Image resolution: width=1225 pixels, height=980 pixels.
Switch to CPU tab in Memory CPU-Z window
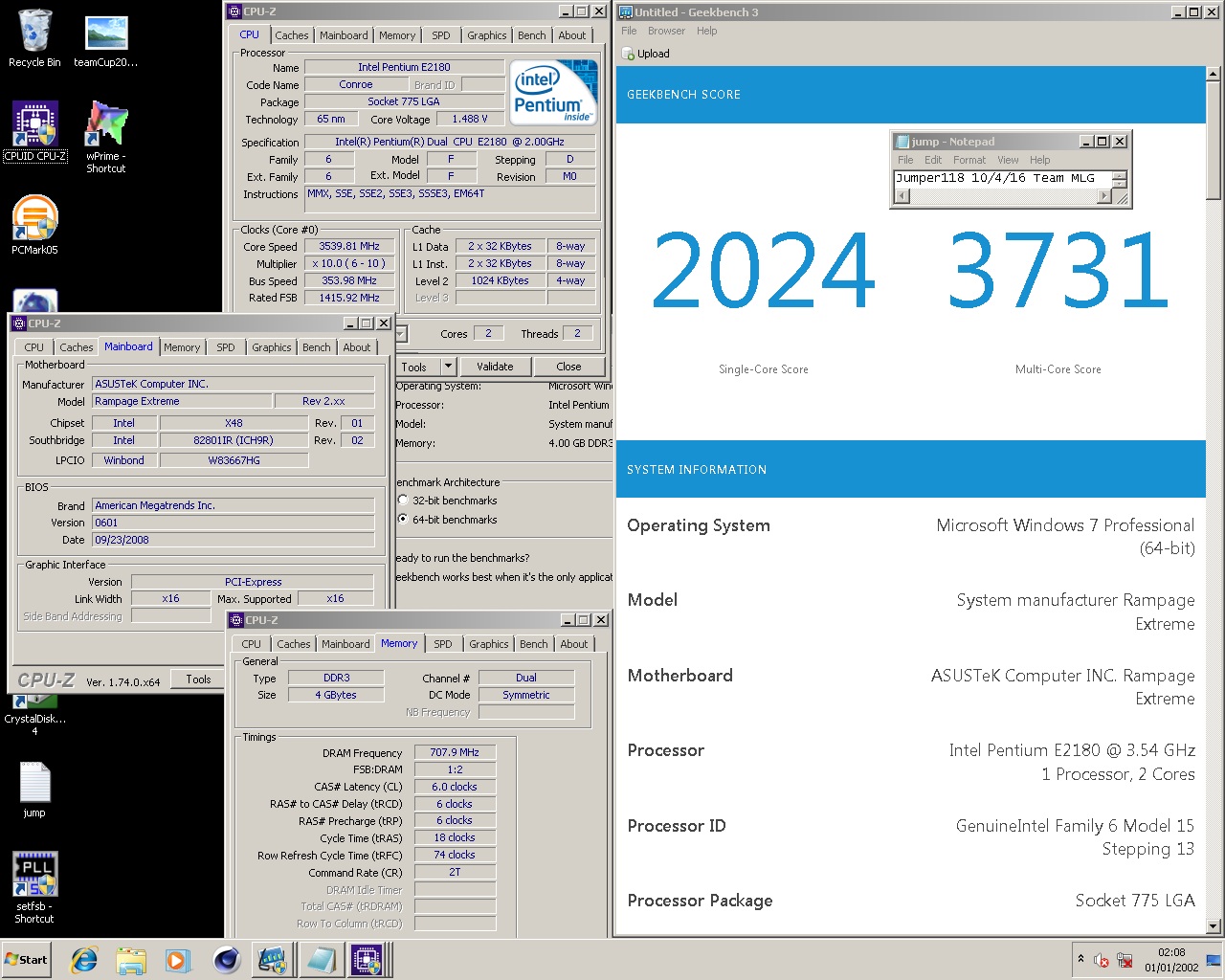(252, 644)
